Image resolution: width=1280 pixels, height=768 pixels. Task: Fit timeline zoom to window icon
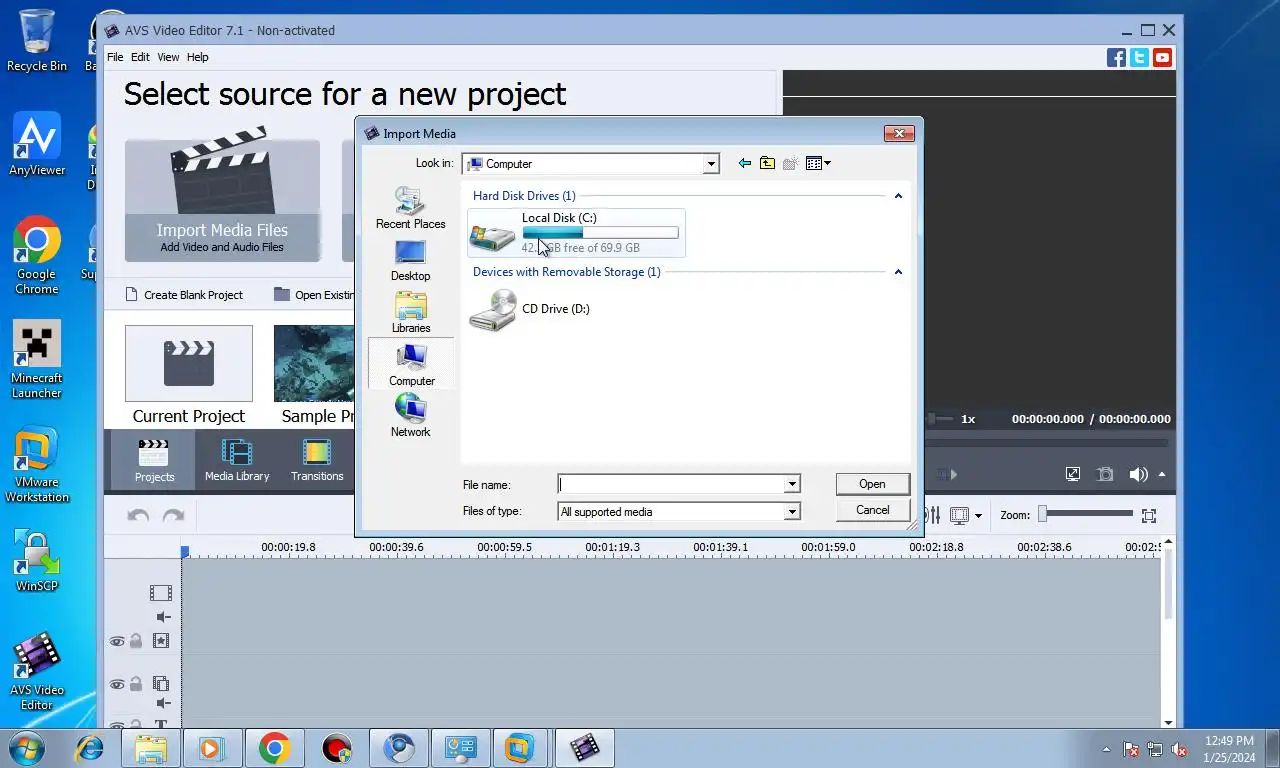pyautogui.click(x=1149, y=516)
